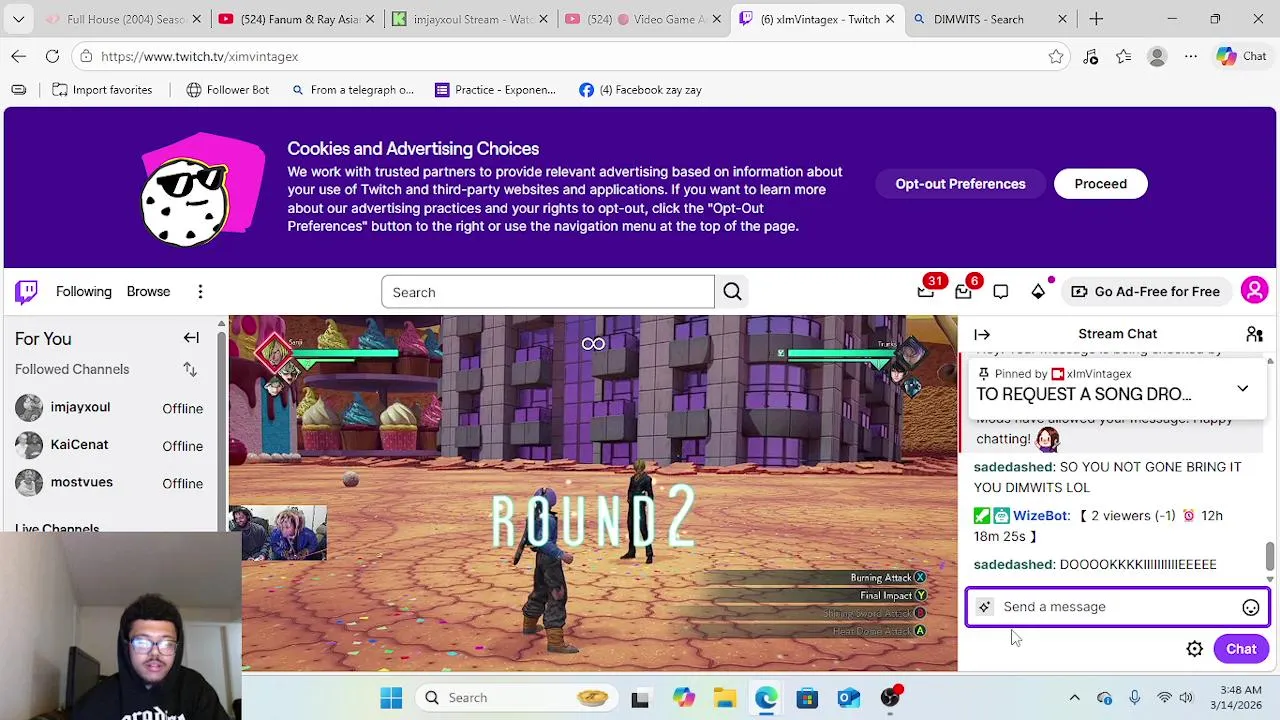Open chat settings gear icon
The height and width of the screenshot is (720, 1280).
click(x=1194, y=649)
